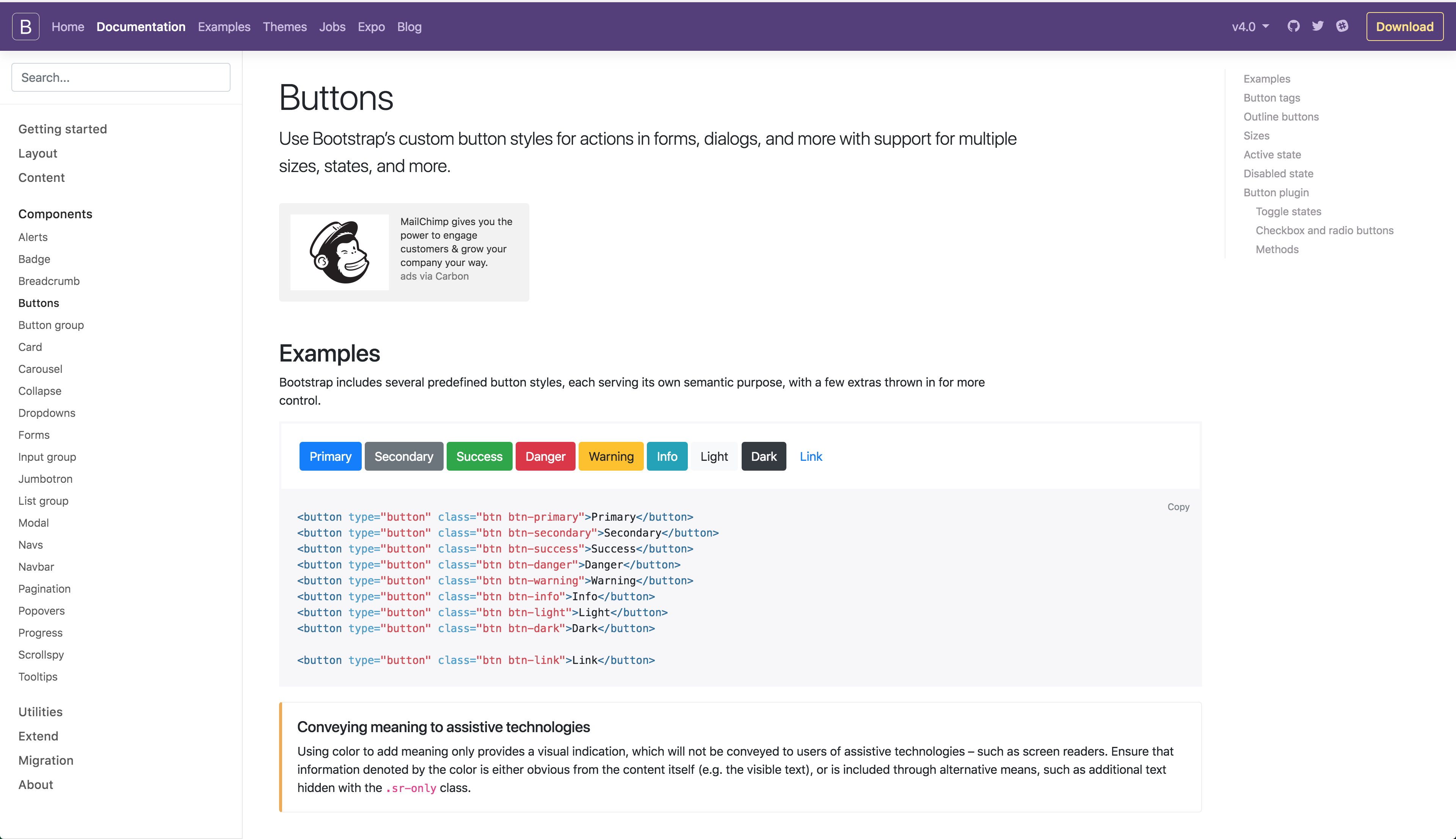Viewport: 1456px width, 839px height.
Task: Click the Light example button
Action: tap(714, 456)
